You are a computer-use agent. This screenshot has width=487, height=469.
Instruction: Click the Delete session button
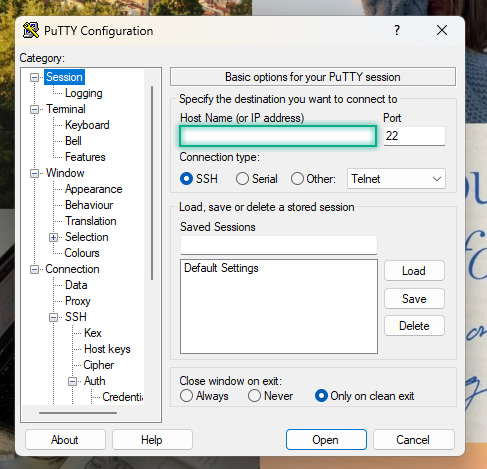(x=414, y=326)
